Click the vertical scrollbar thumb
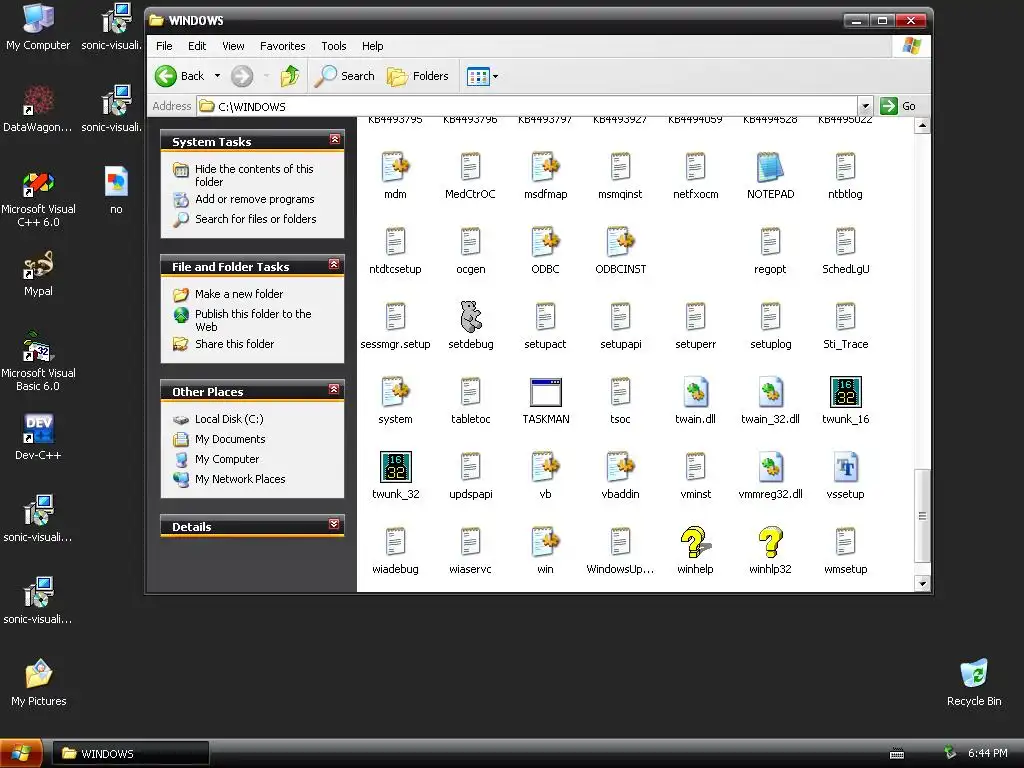 [922, 515]
